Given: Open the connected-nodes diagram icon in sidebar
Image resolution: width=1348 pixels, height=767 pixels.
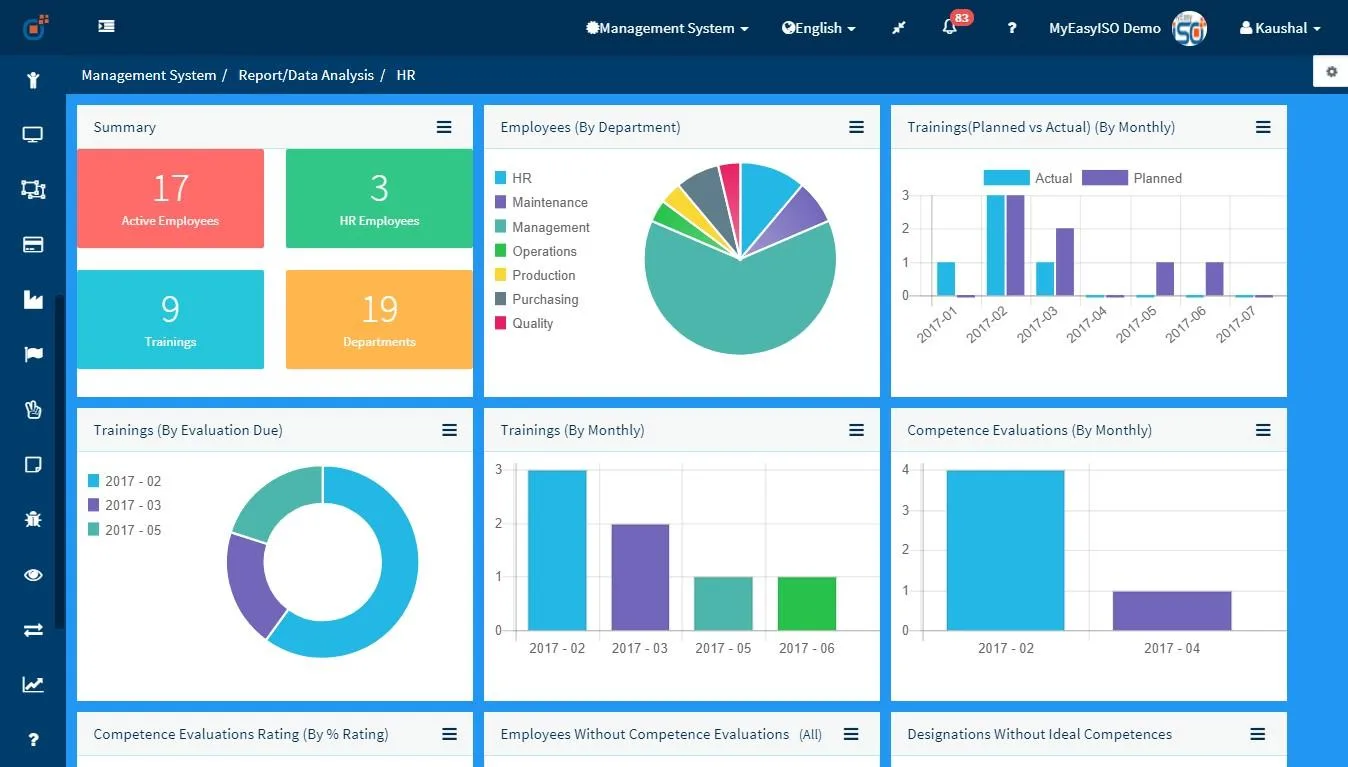Looking at the screenshot, I should tap(33, 189).
